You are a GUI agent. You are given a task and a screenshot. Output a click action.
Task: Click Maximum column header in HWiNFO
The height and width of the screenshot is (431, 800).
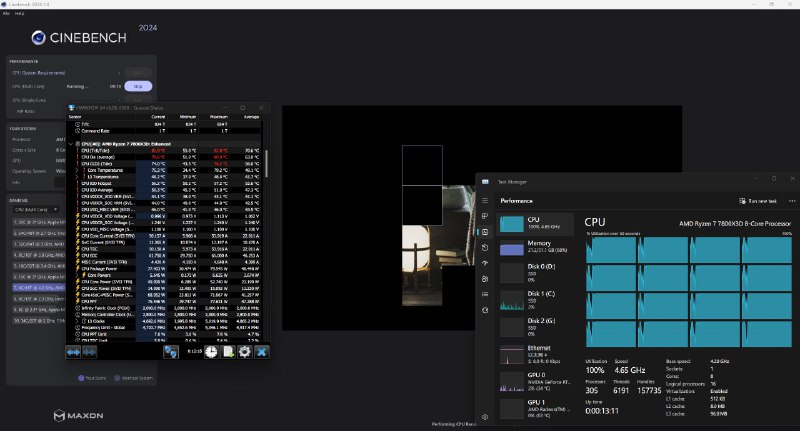click(218, 117)
